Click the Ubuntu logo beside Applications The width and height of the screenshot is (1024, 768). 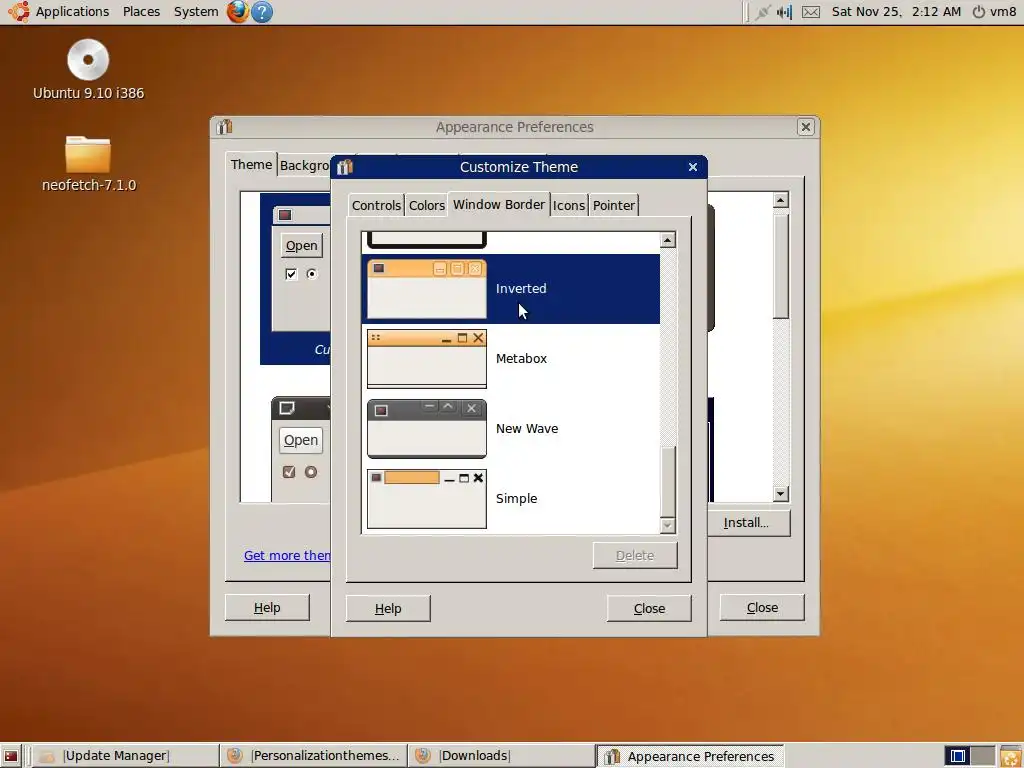(x=18, y=12)
